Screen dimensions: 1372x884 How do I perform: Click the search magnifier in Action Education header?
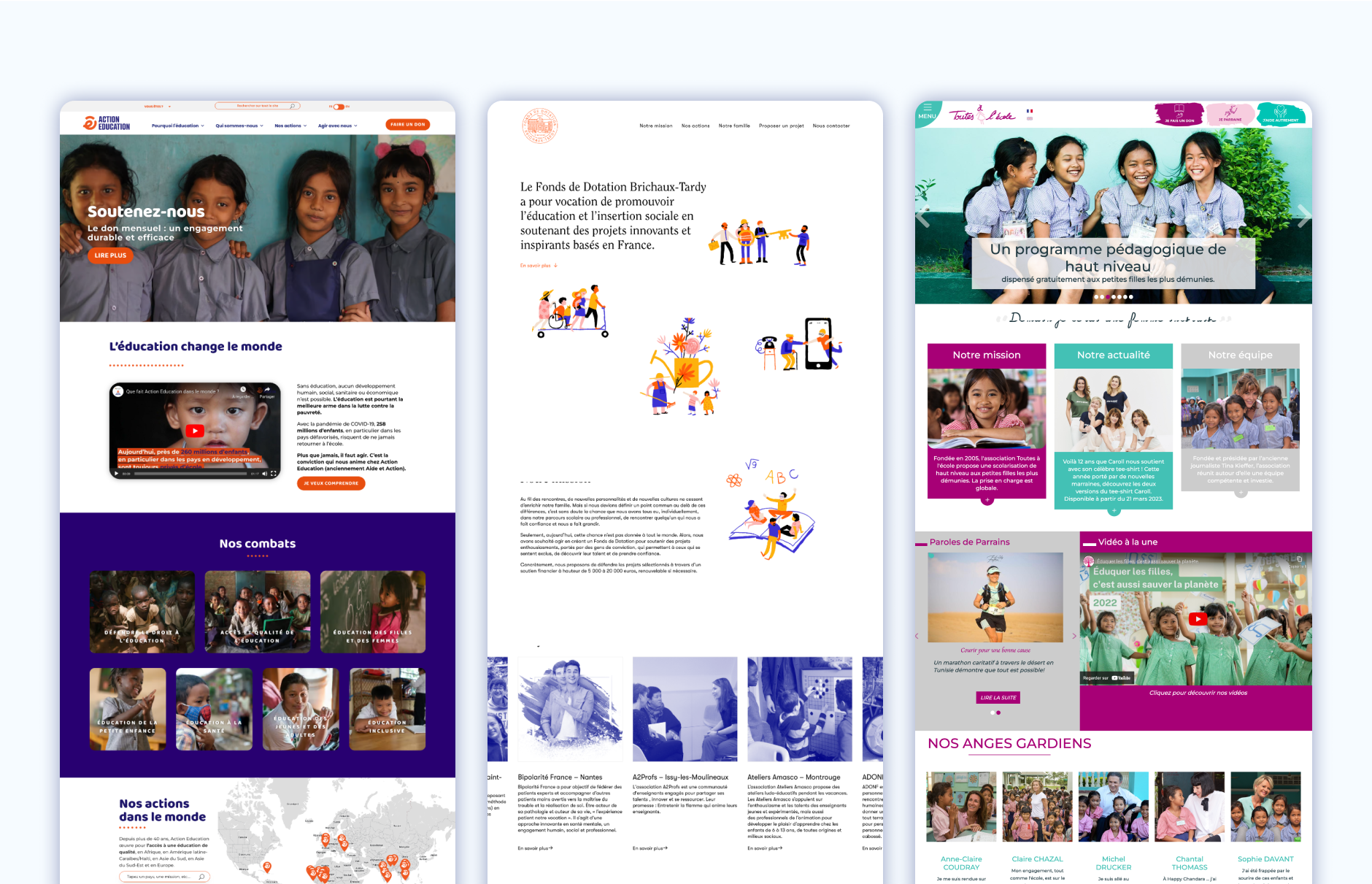click(292, 106)
